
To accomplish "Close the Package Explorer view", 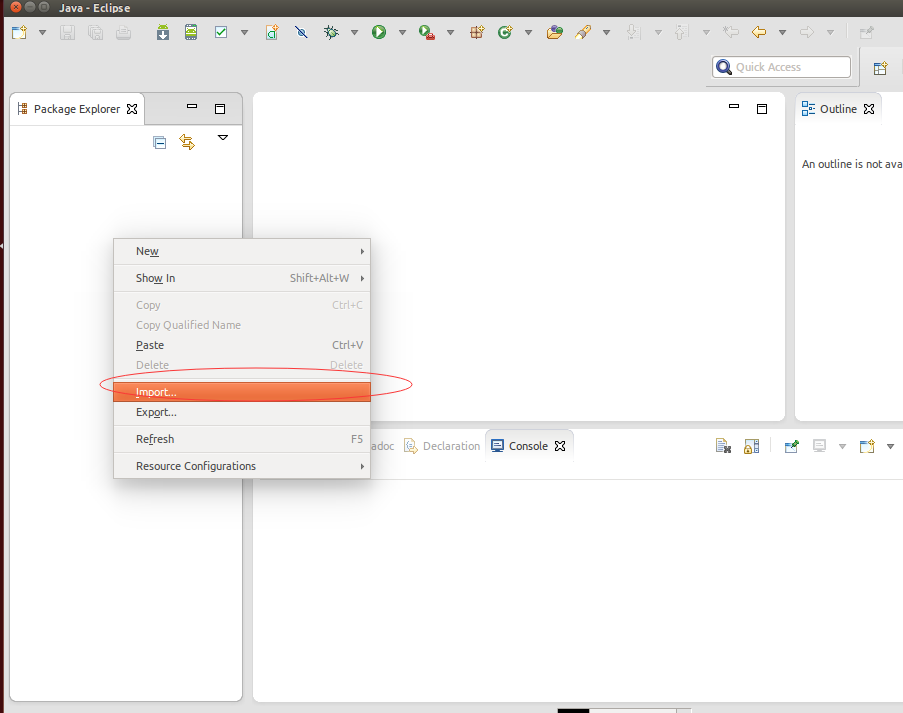I will pos(132,109).
